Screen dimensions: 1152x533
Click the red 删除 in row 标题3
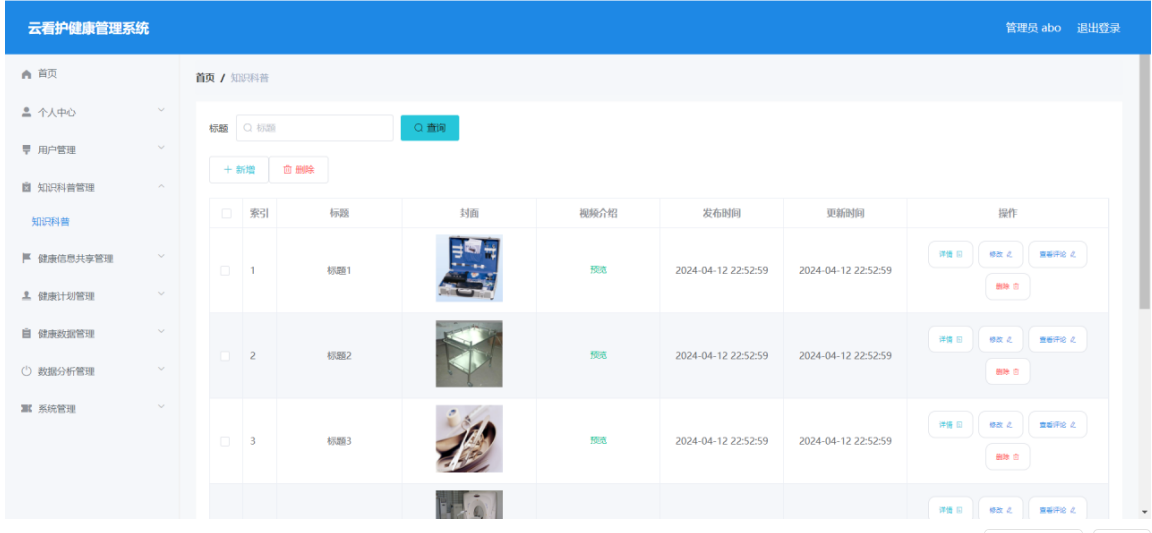click(x=1007, y=457)
